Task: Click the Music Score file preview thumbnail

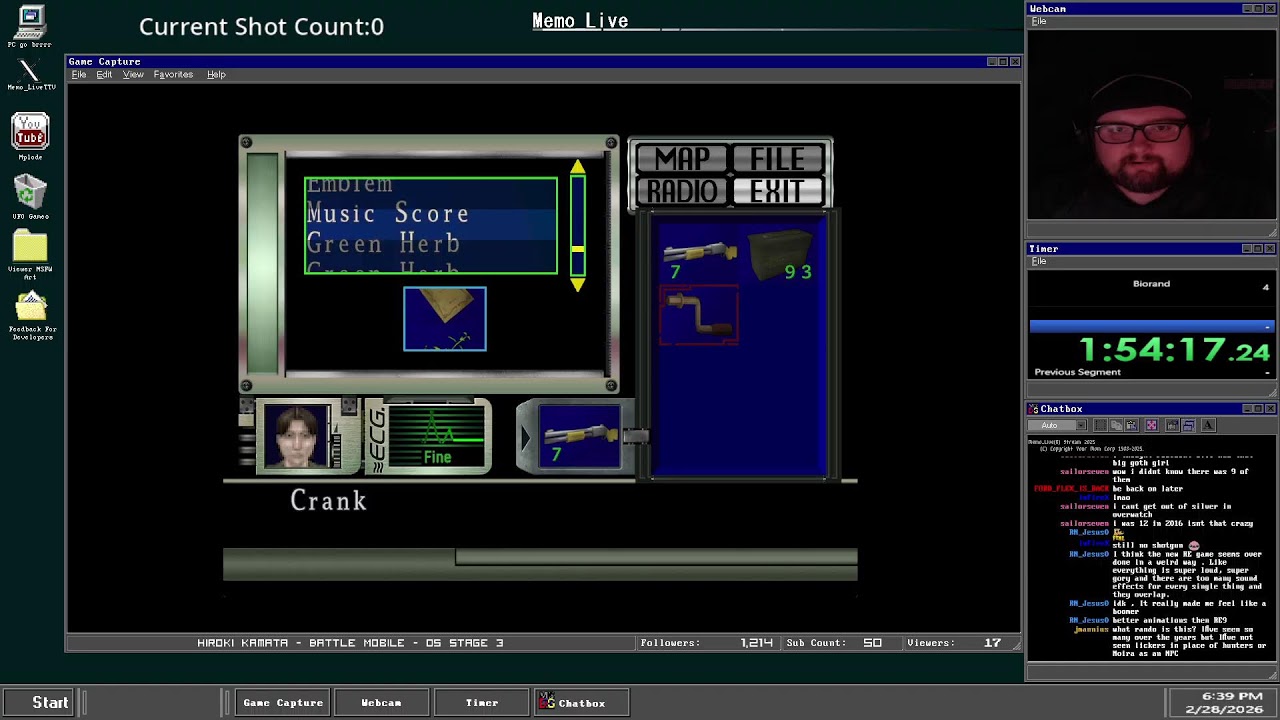Action: [445, 319]
